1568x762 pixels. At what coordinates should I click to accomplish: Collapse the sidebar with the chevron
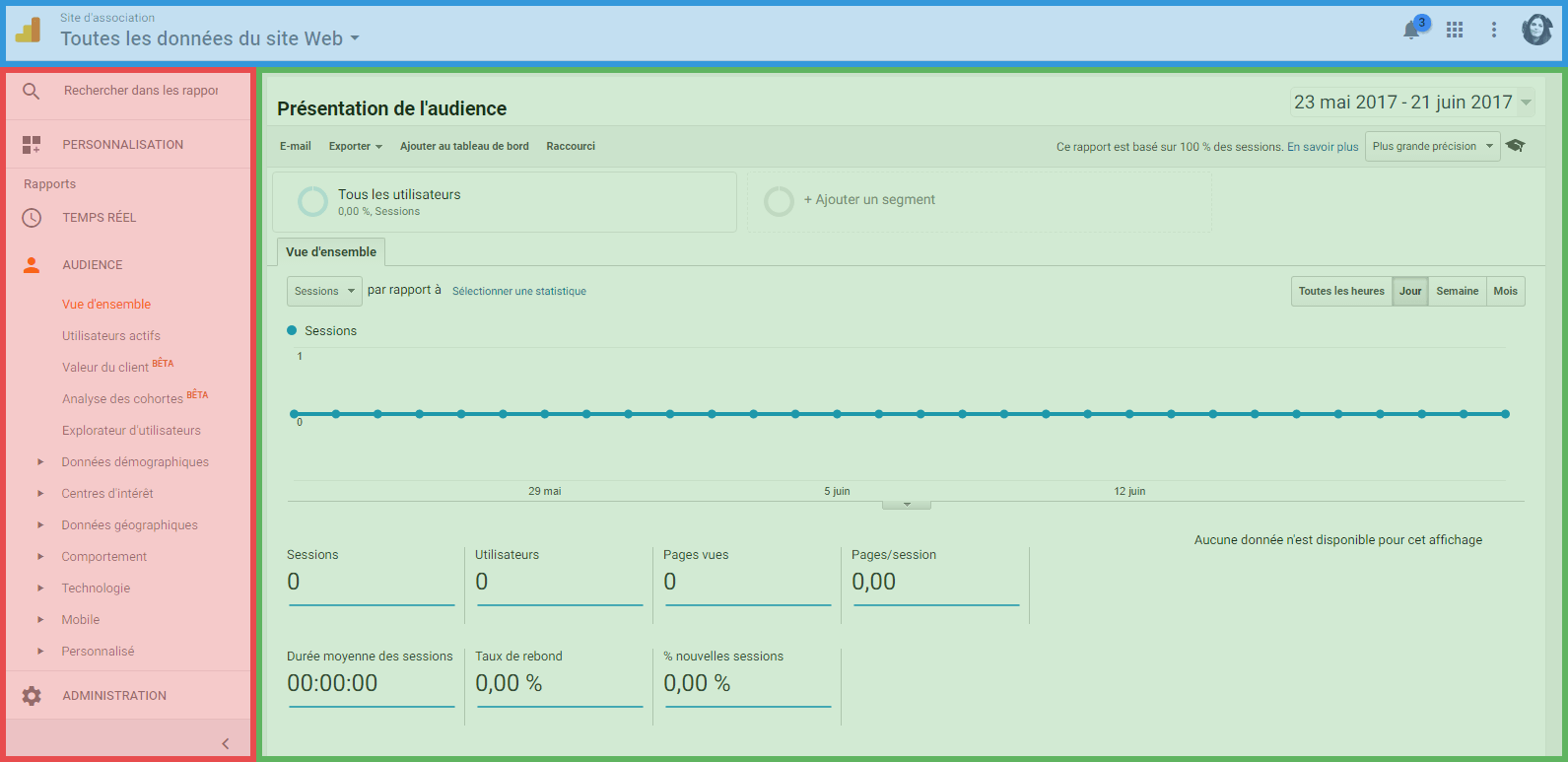226,743
